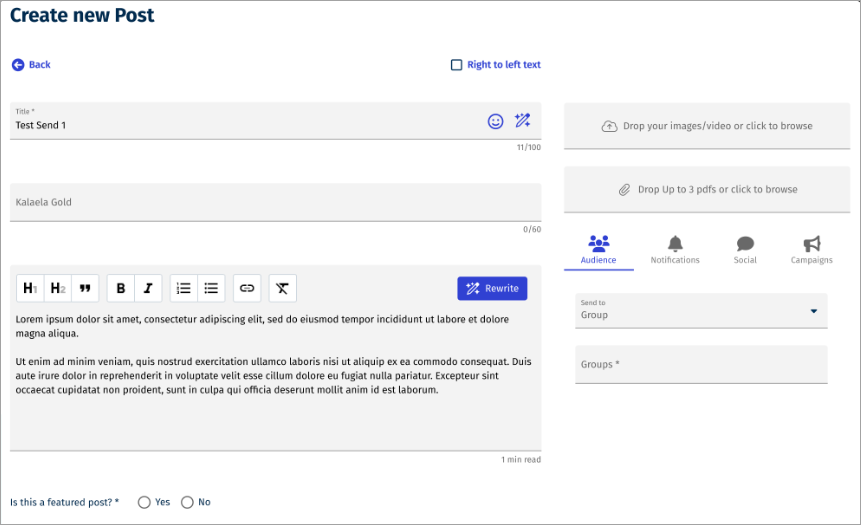Click the magic wand icon in Title field
The height and width of the screenshot is (525, 861).
[522, 121]
